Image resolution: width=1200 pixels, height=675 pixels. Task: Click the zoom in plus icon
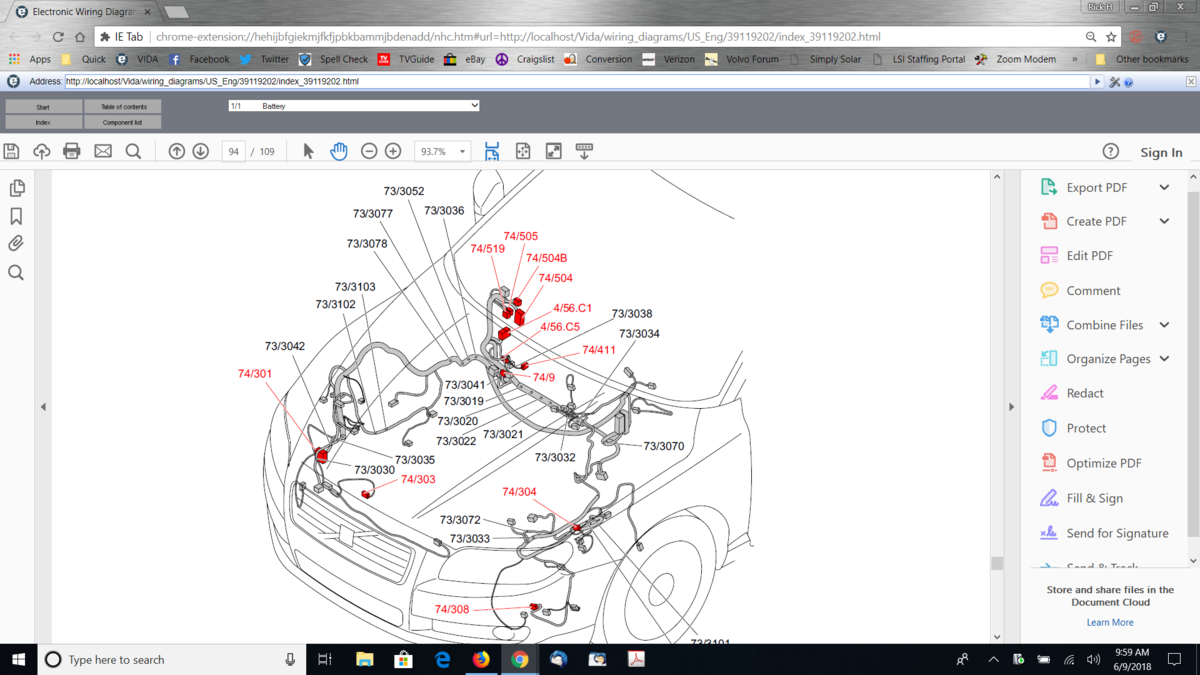pos(393,151)
